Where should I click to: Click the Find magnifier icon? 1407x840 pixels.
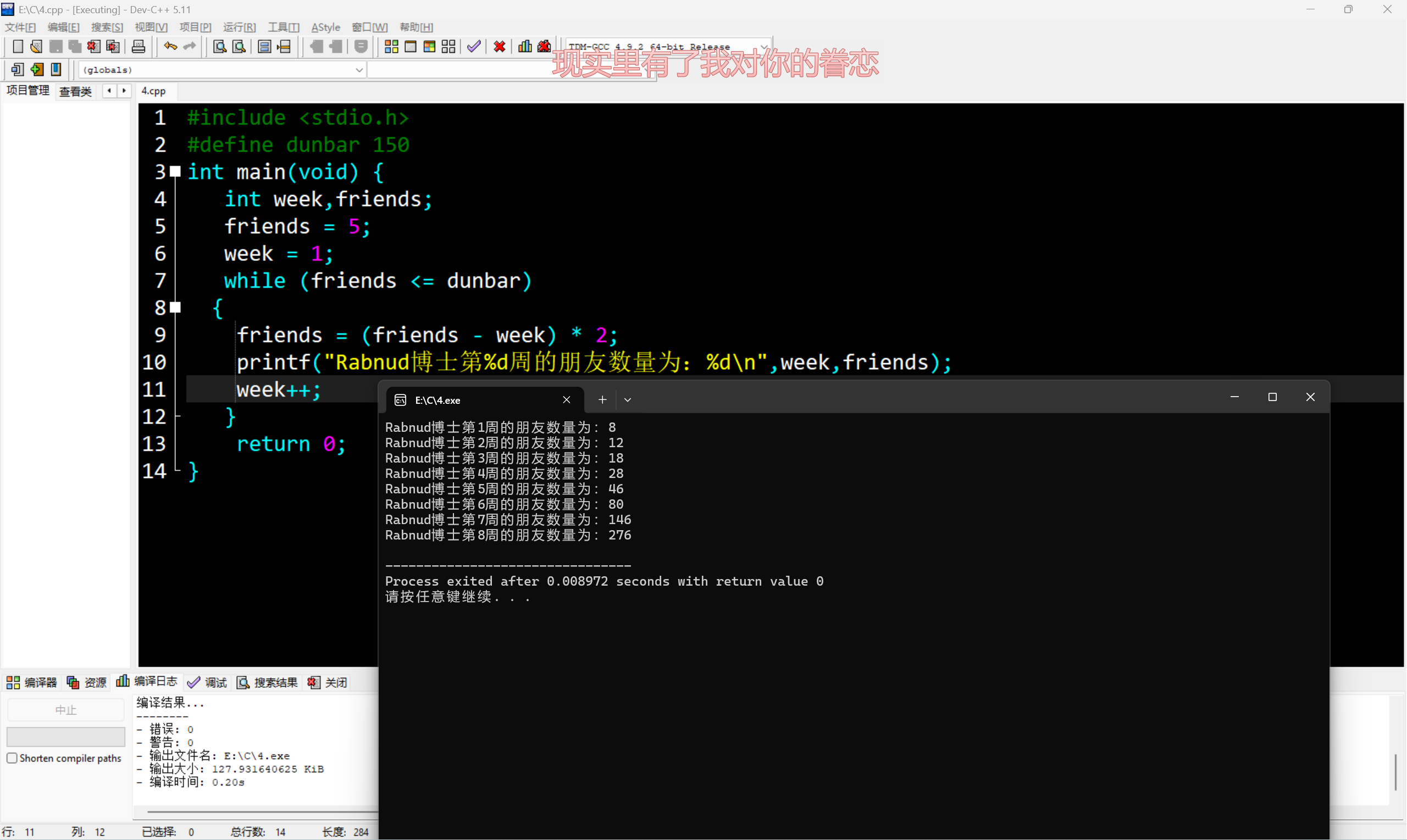pyautogui.click(x=219, y=46)
